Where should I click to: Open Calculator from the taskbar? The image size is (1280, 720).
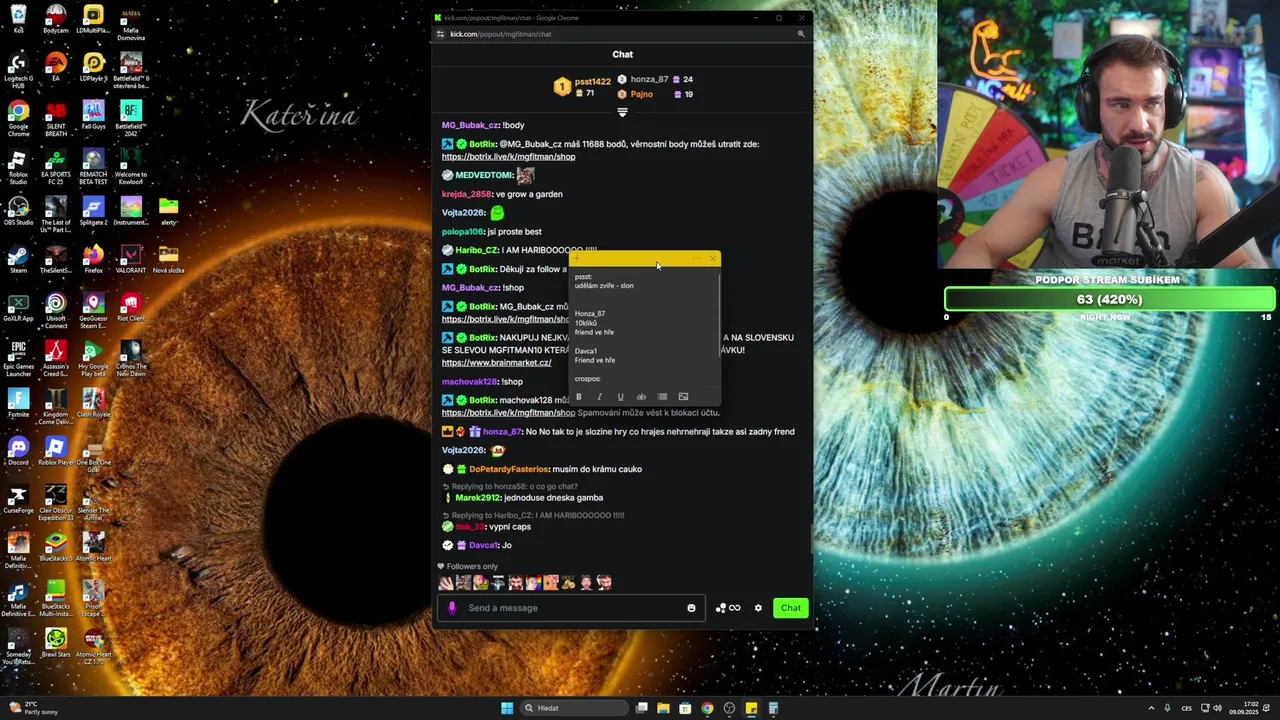(x=773, y=708)
